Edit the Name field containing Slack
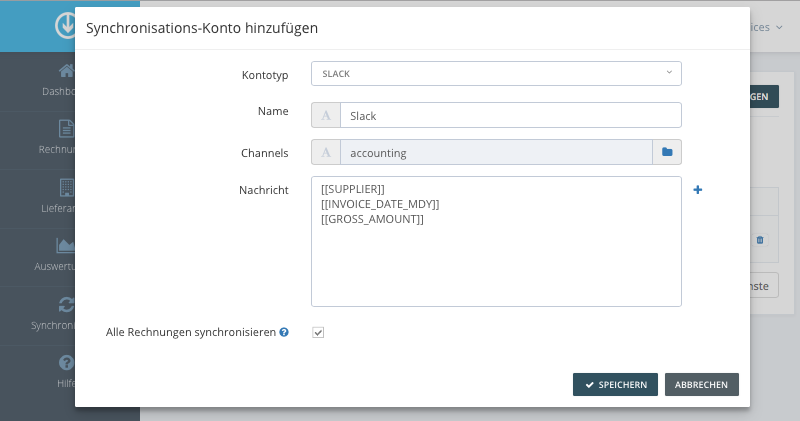 point(511,115)
